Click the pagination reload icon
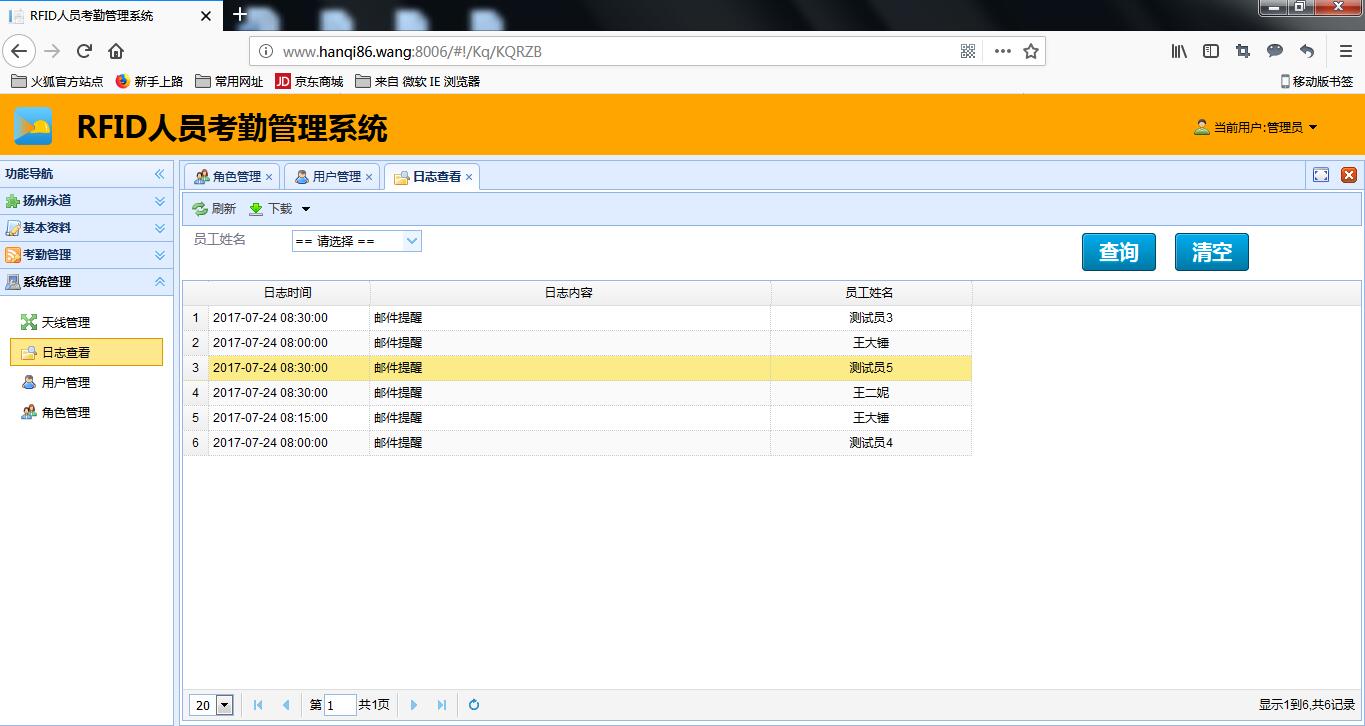Screen dimensions: 1365x726 point(474,705)
